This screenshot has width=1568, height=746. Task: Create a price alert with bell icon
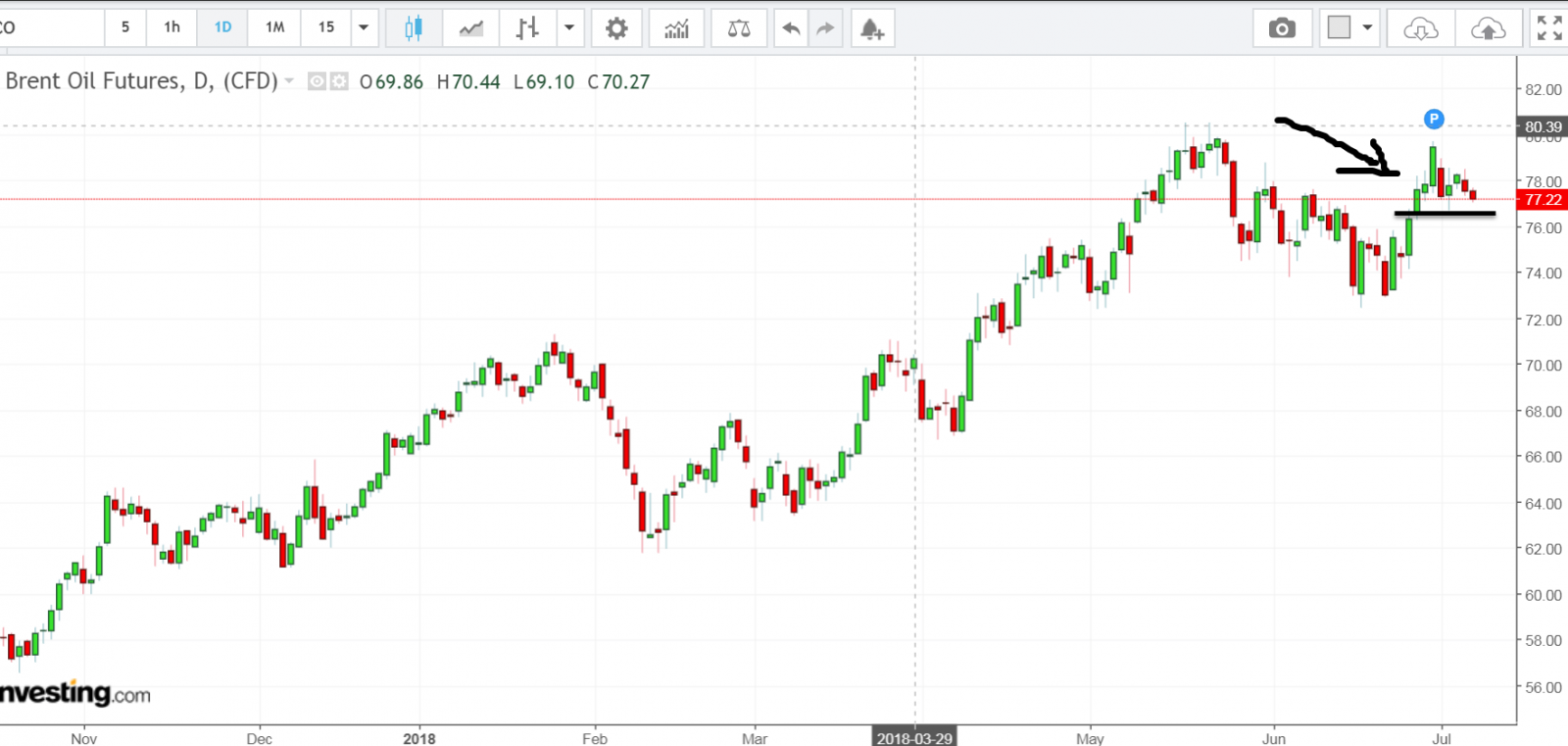[872, 28]
